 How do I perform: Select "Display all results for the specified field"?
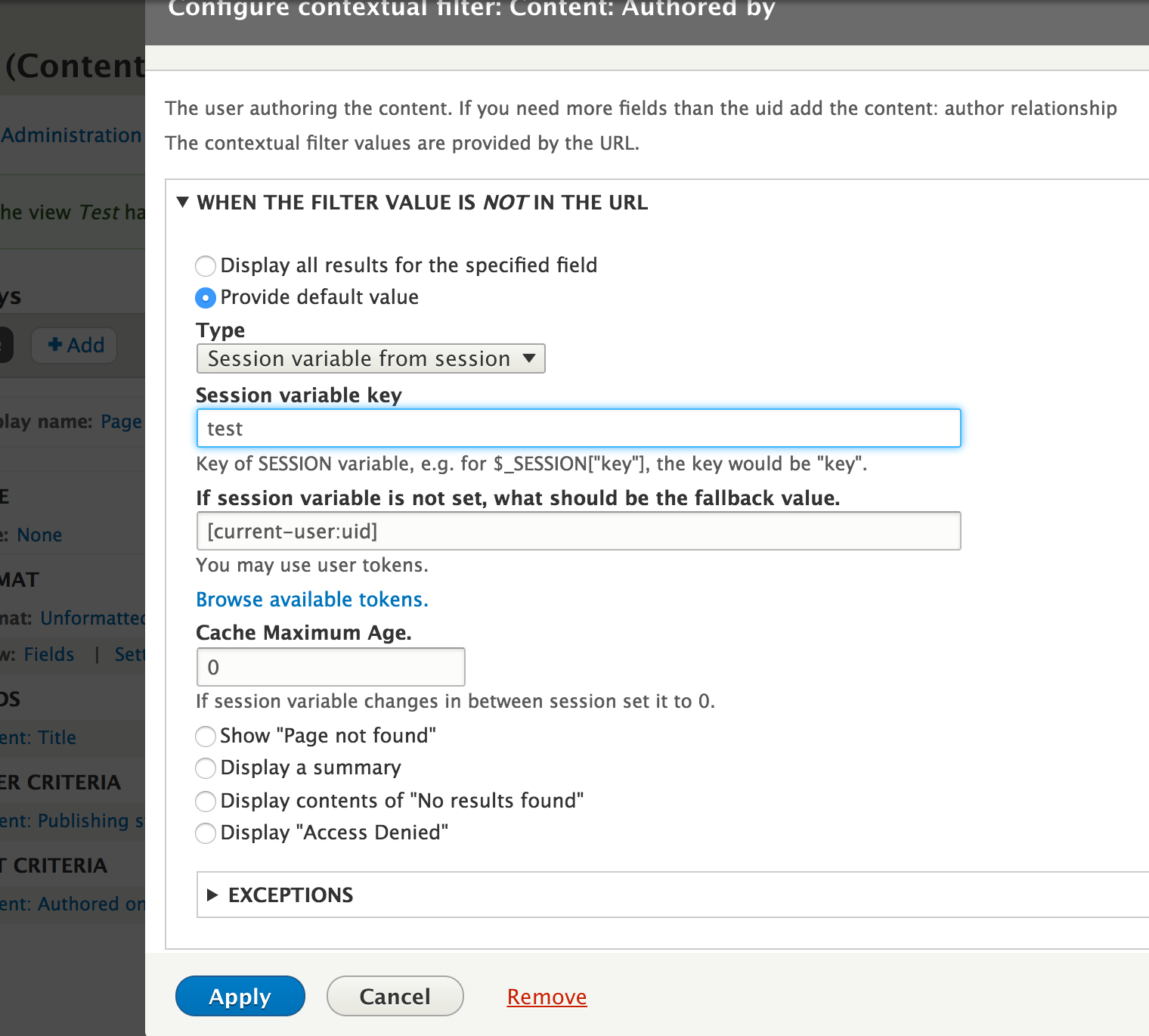(205, 266)
